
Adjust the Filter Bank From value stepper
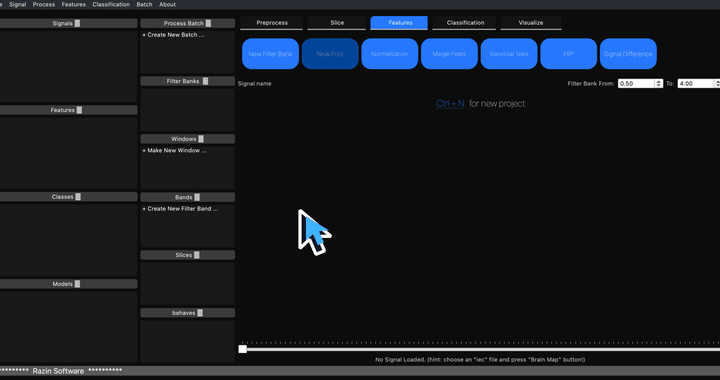(x=659, y=84)
